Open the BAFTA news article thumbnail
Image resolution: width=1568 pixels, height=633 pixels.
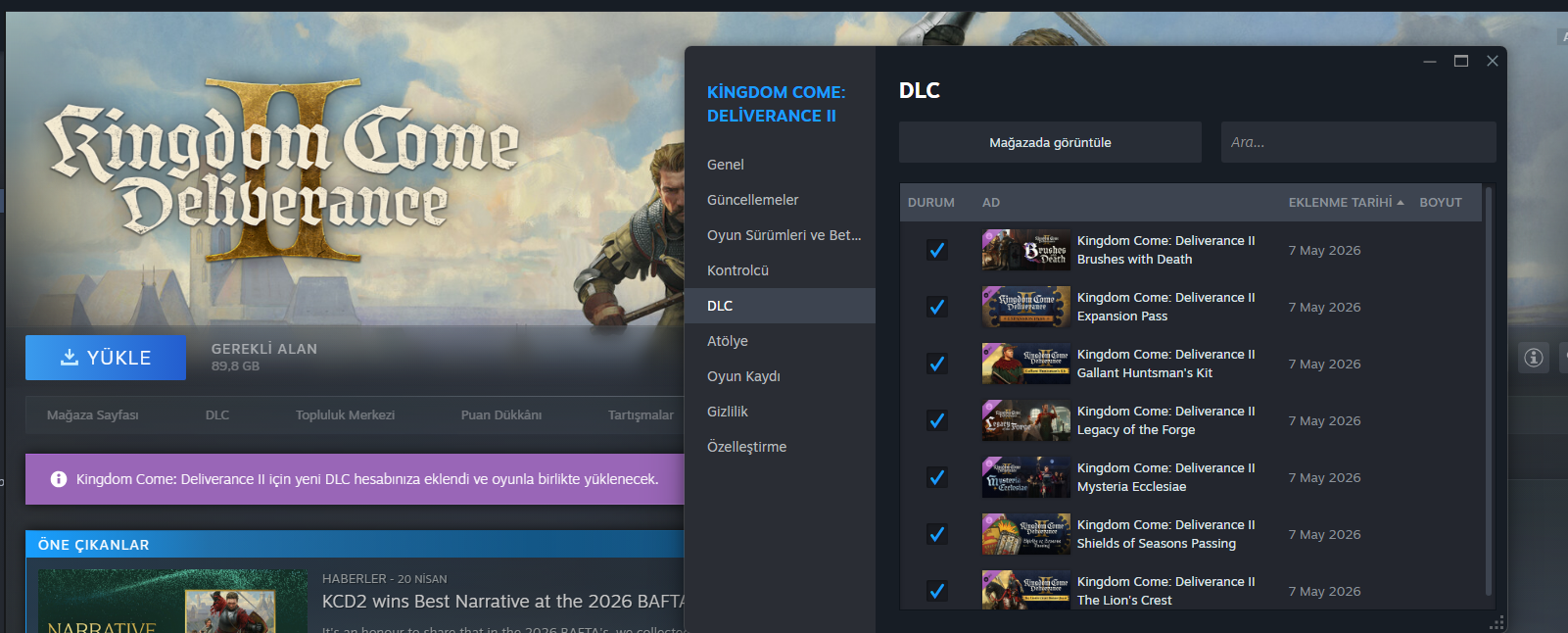(x=172, y=602)
